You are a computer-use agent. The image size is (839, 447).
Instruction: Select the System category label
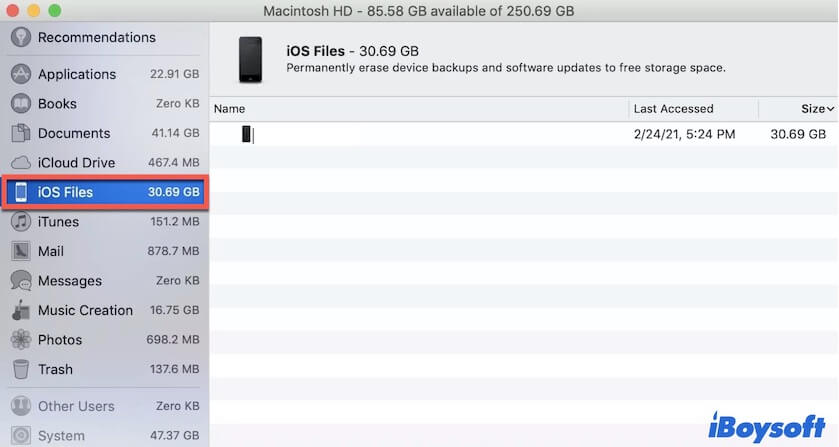coord(61,435)
